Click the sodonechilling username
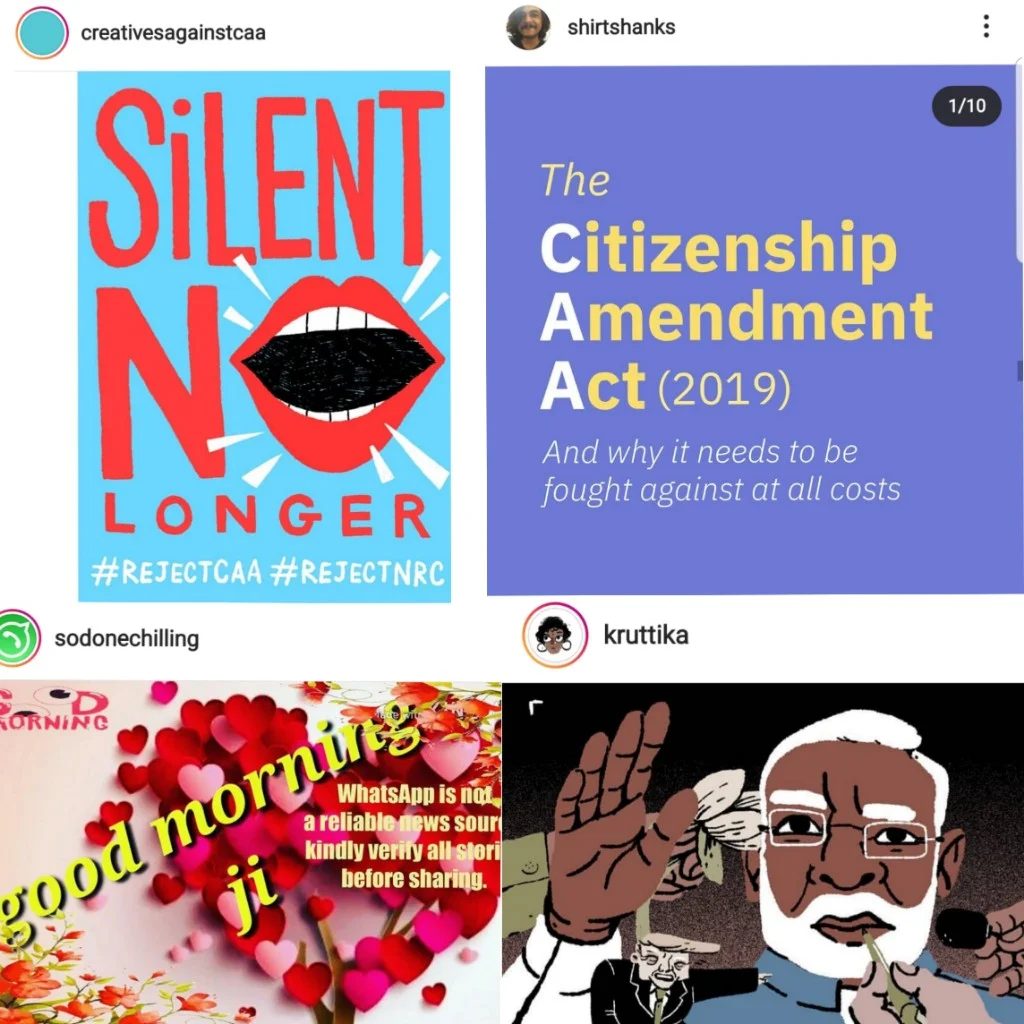The height and width of the screenshot is (1024, 1024). [x=127, y=638]
